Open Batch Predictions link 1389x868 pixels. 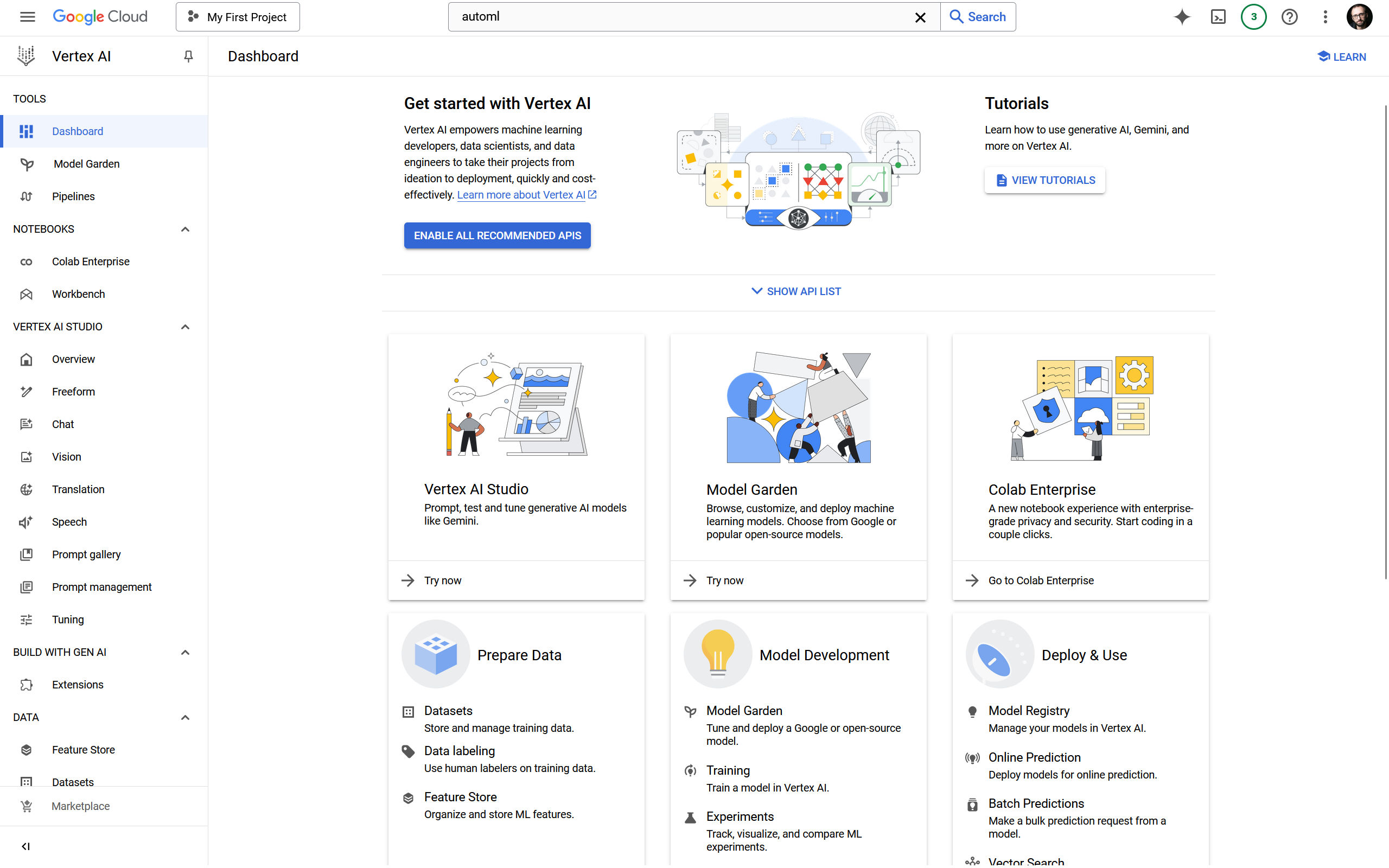point(1036,803)
